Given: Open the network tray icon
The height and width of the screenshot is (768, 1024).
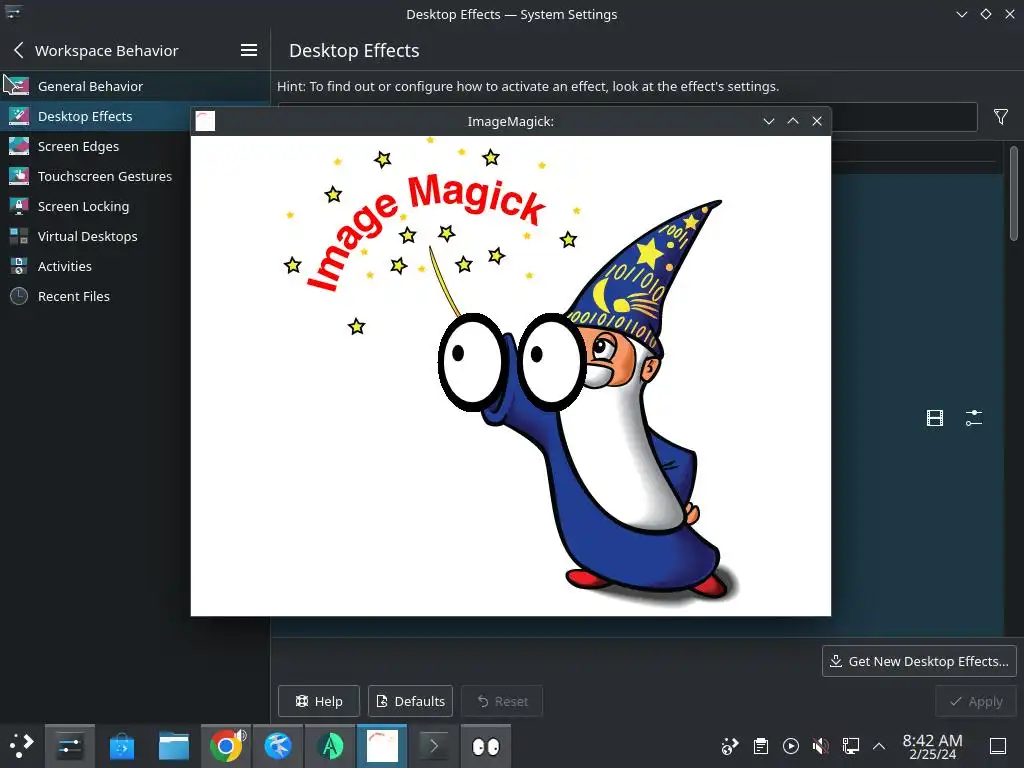Looking at the screenshot, I should tap(850, 746).
